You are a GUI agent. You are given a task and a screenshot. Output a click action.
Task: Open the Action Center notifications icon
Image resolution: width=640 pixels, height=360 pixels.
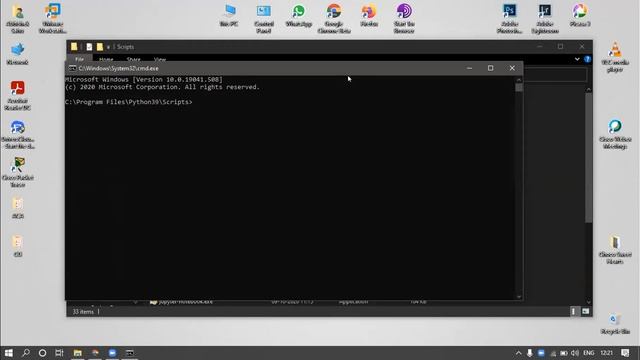625,353
